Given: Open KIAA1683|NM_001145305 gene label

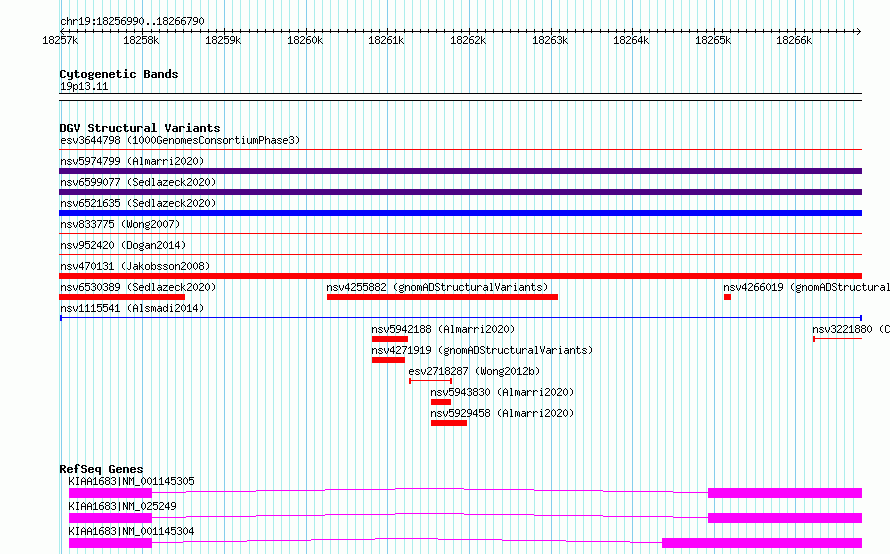Looking at the screenshot, I should coord(131,481).
